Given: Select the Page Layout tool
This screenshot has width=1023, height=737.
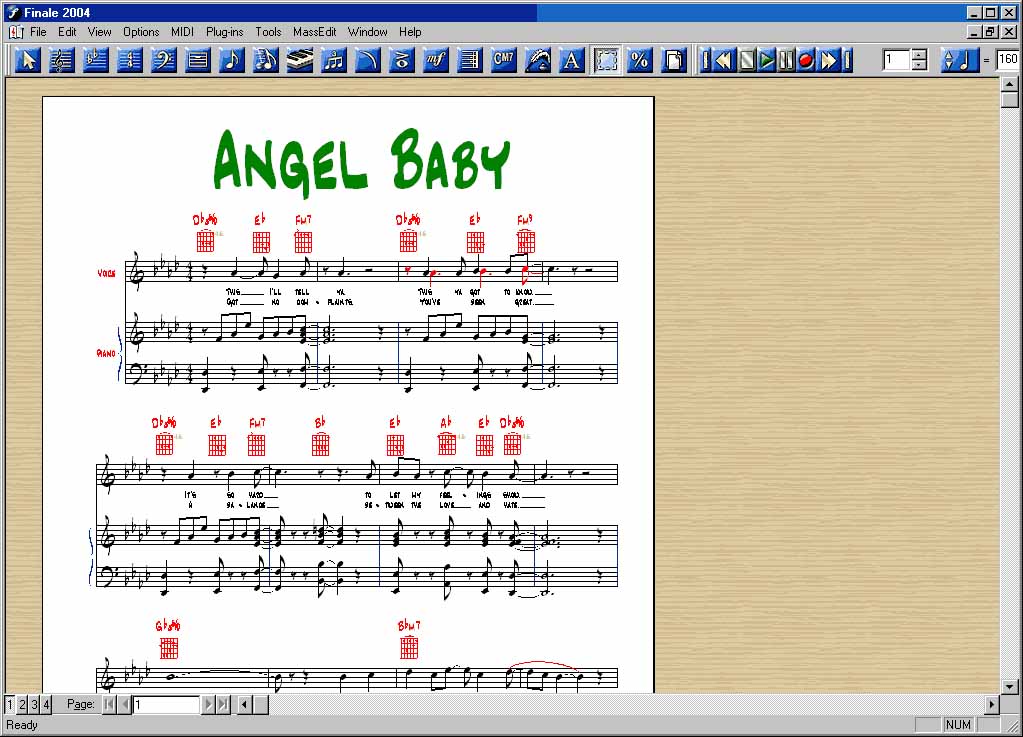Looking at the screenshot, I should (x=674, y=60).
